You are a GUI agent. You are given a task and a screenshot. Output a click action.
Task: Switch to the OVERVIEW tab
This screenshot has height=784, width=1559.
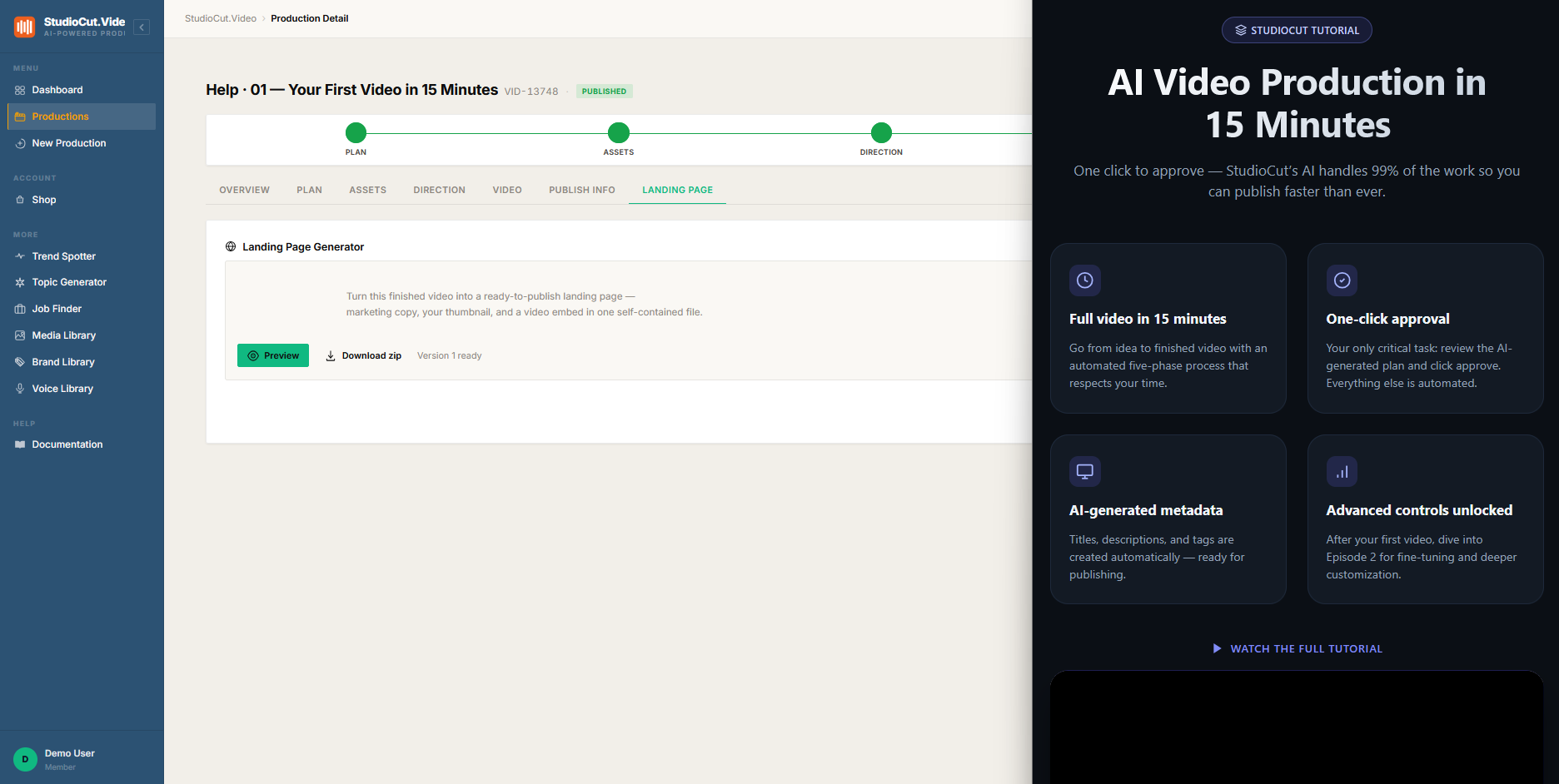click(244, 190)
